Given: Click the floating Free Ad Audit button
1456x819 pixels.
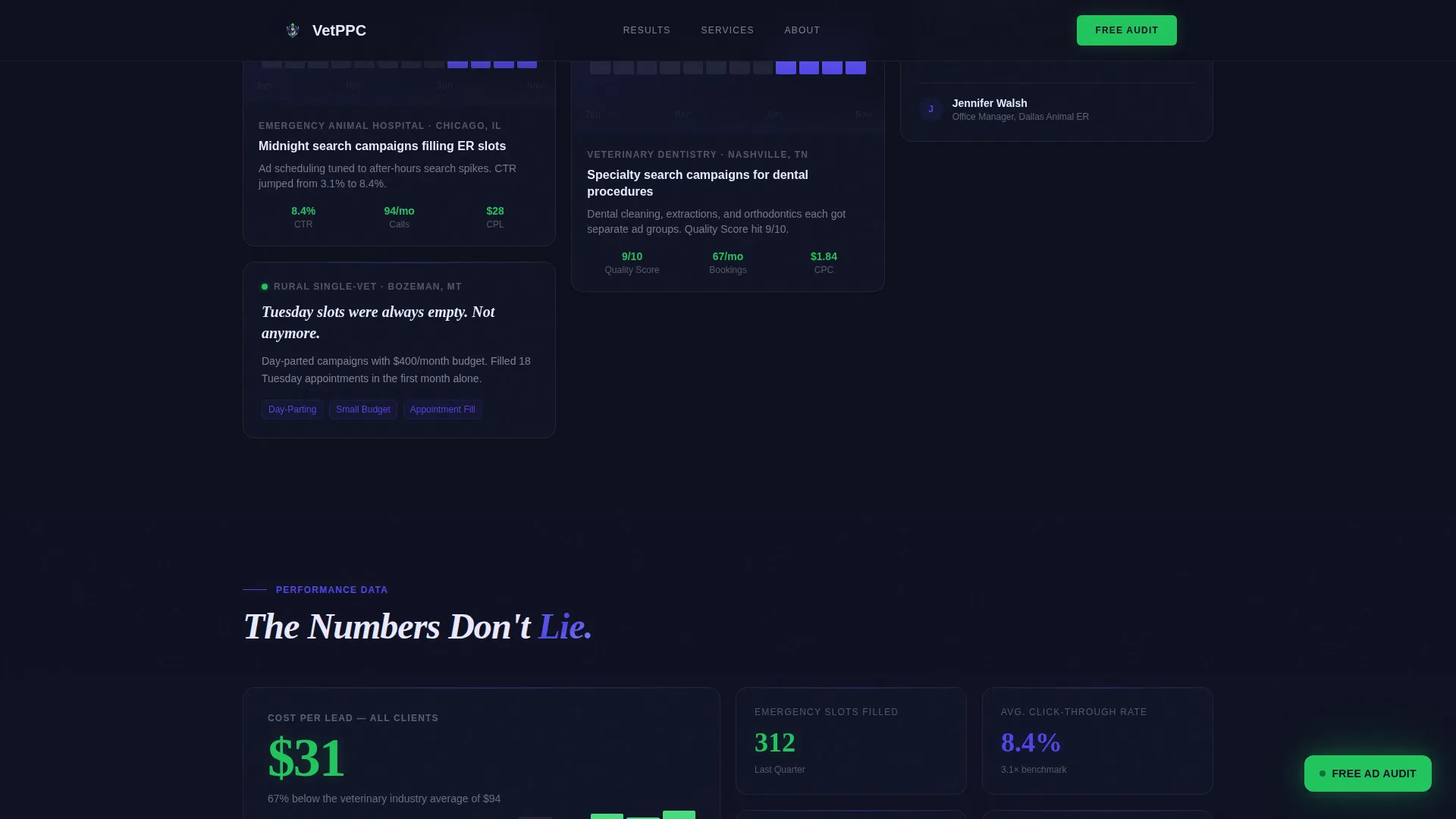Looking at the screenshot, I should click(1367, 773).
